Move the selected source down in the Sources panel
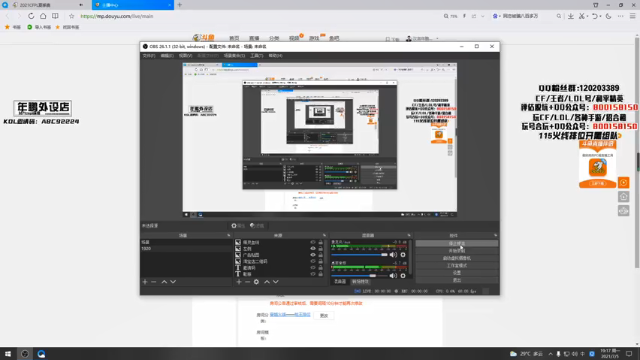Viewport: 640px width, 360px height. coord(276,282)
